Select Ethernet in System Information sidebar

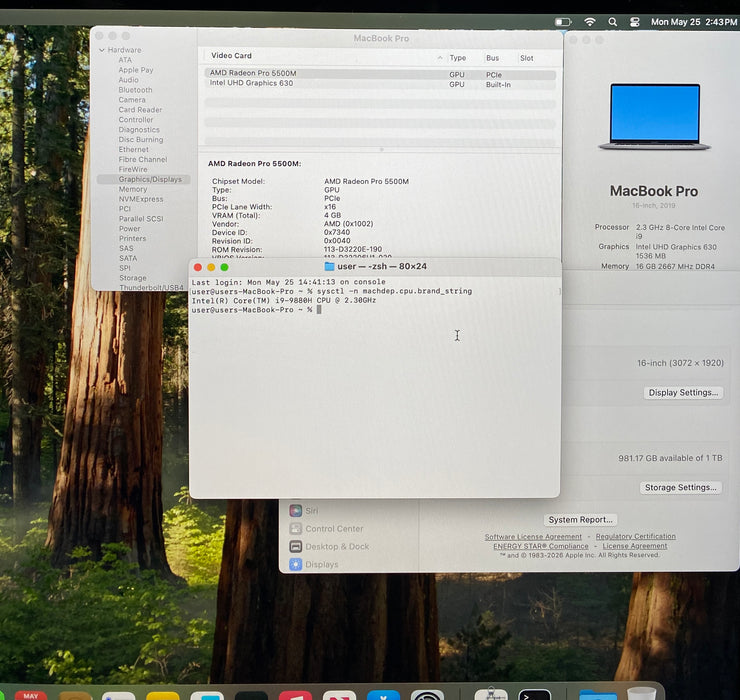pos(134,149)
